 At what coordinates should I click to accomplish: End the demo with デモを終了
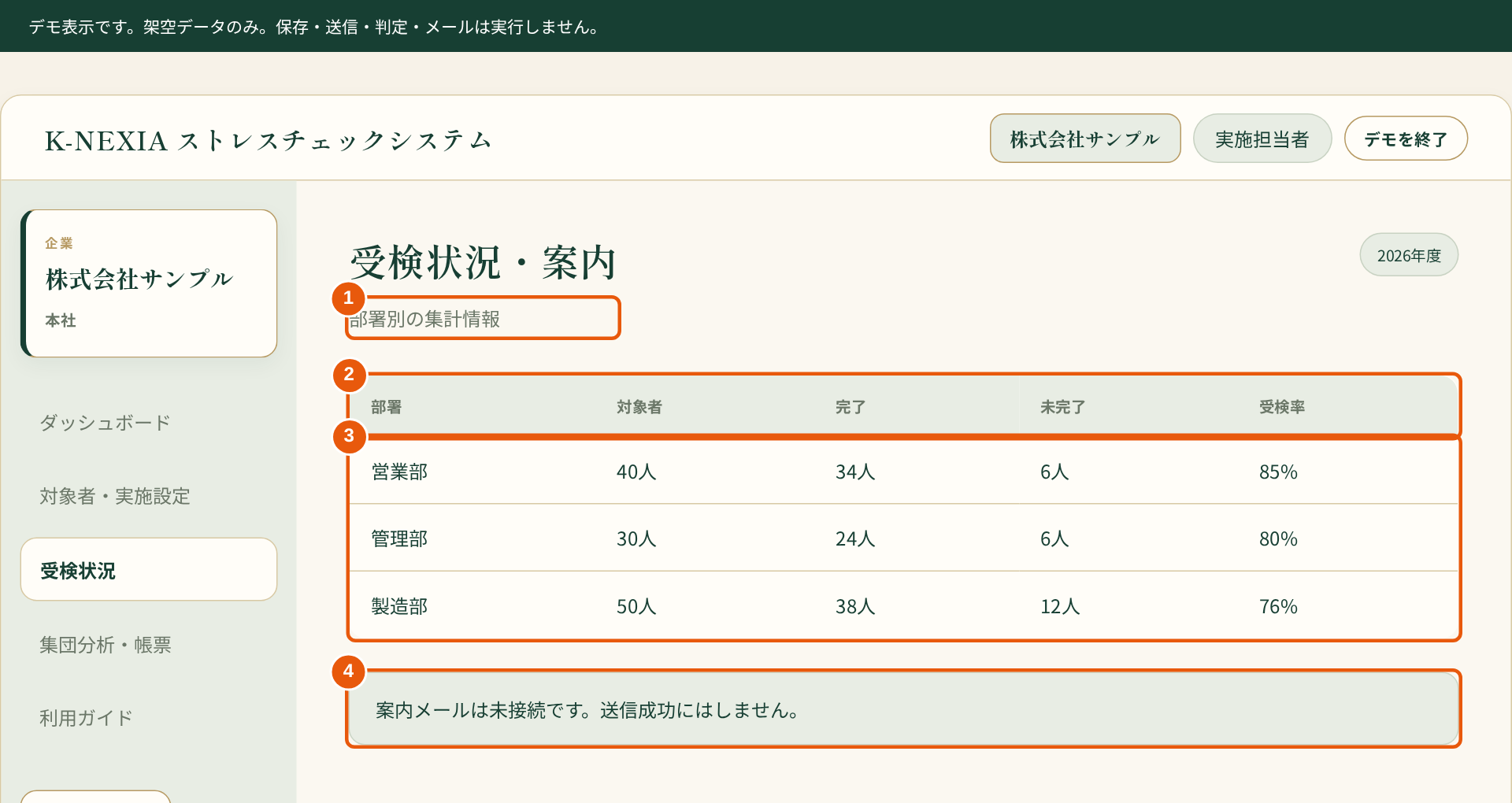(1405, 139)
